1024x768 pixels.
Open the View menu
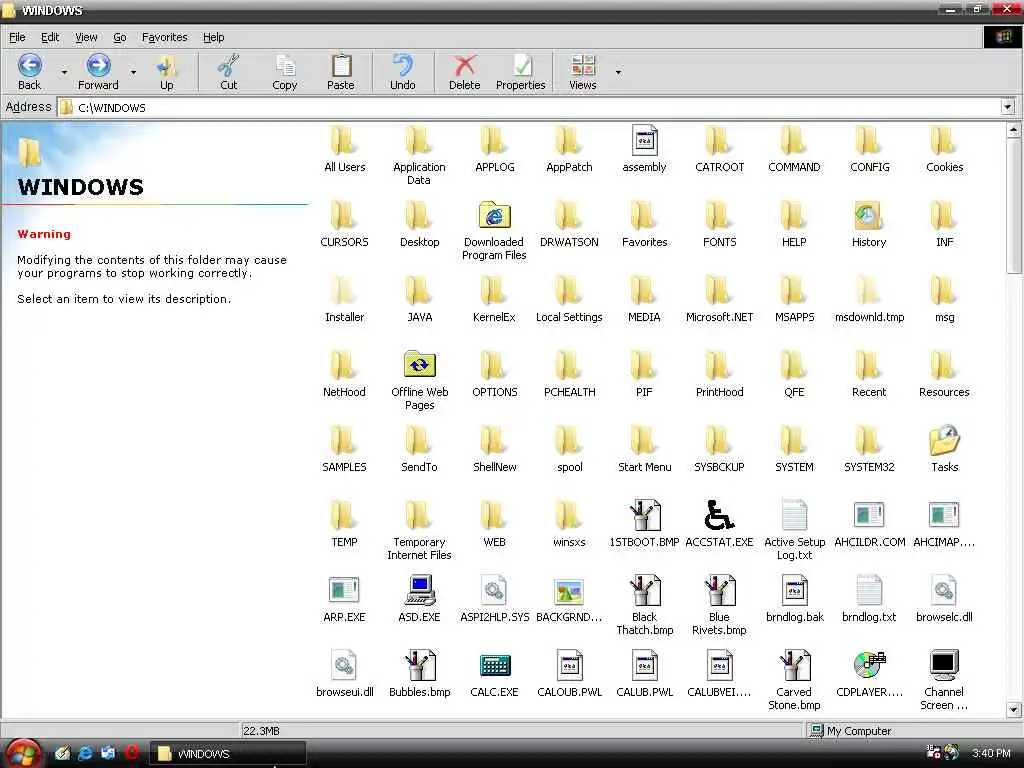click(86, 37)
